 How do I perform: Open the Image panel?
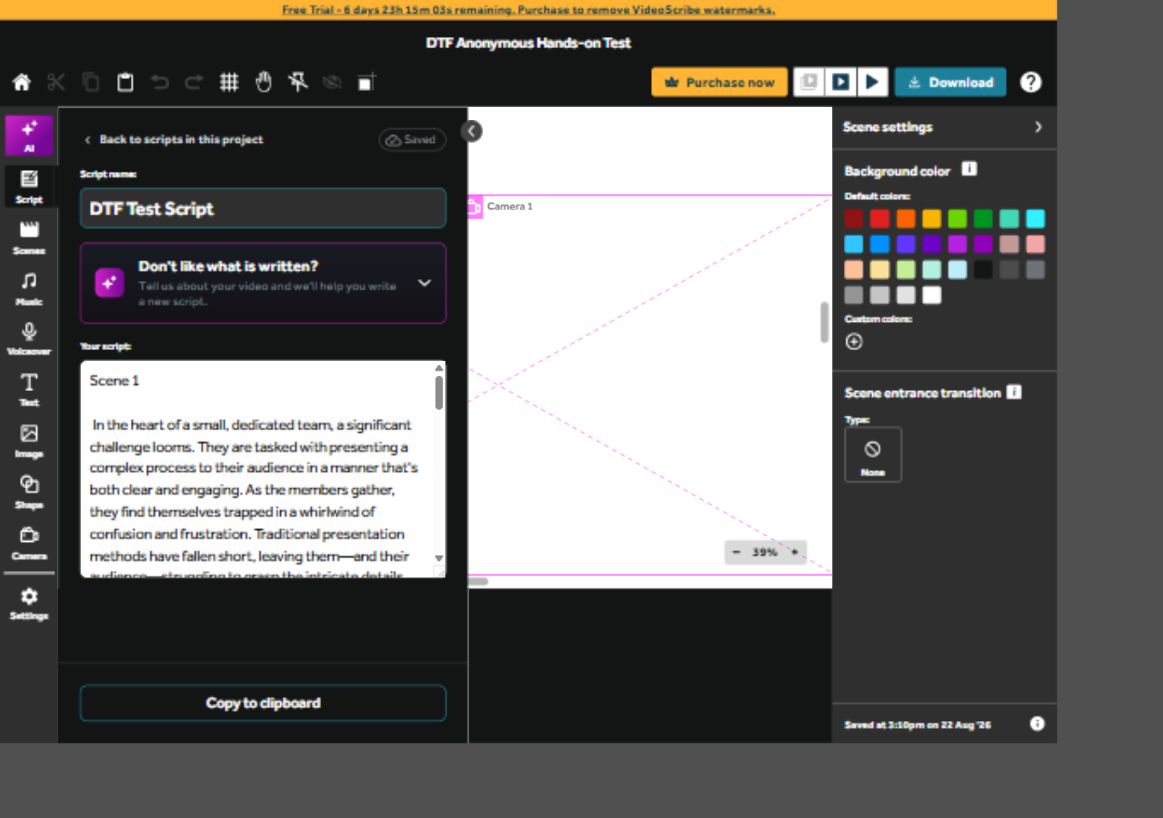[29, 441]
